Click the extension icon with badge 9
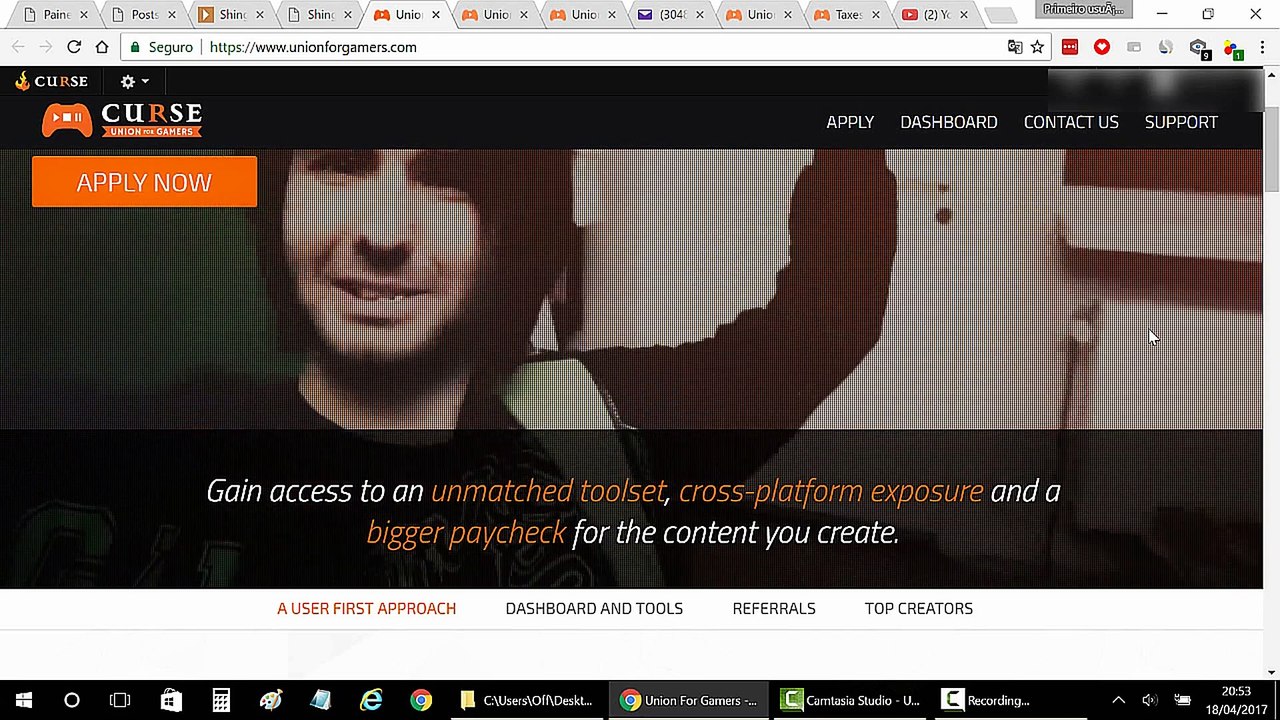1280x720 pixels. tap(1199, 48)
